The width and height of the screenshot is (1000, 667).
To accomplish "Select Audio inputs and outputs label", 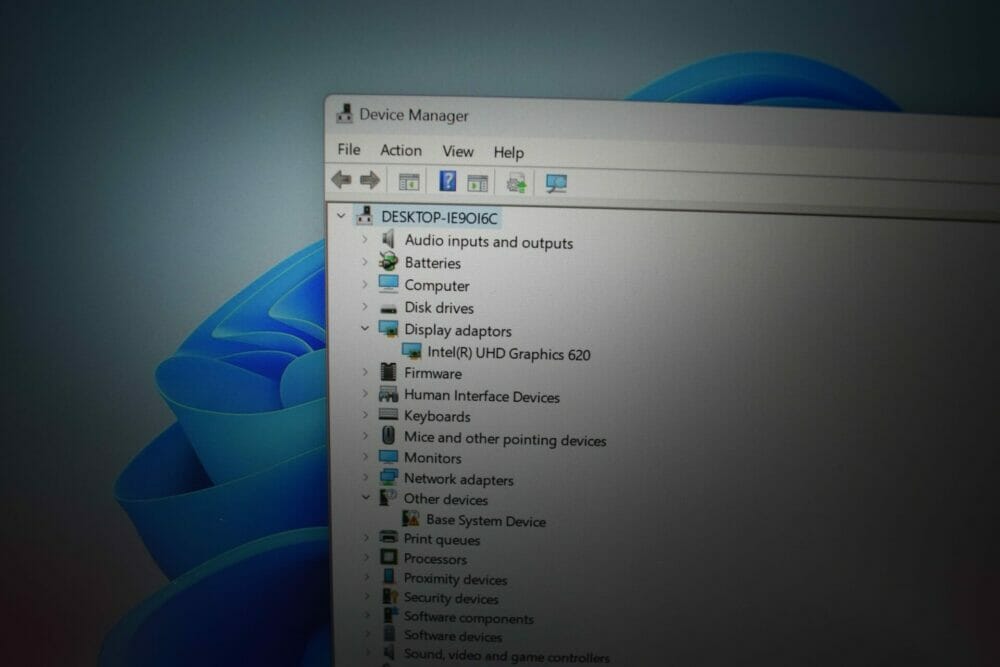I will pos(489,242).
